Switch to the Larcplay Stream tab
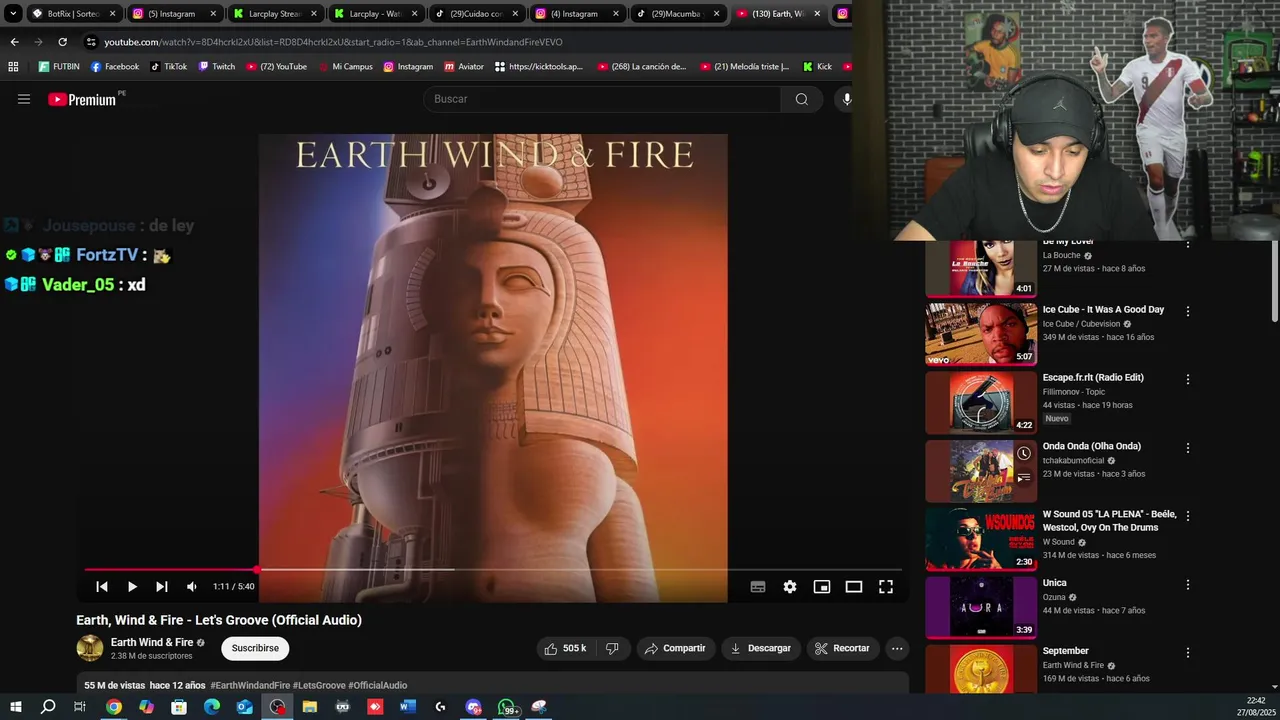 274,14
